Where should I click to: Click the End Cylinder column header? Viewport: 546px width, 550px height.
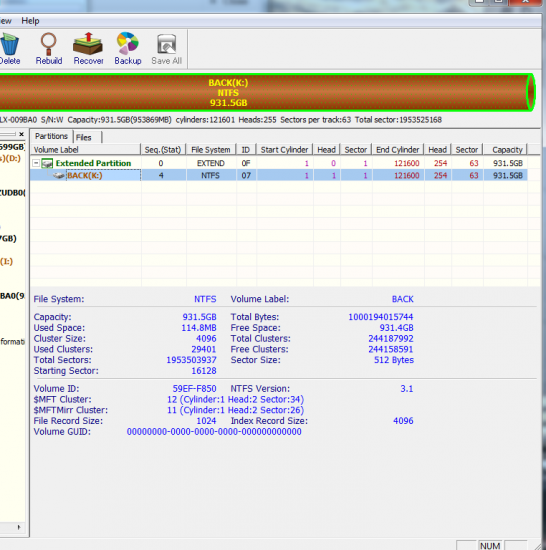[x=398, y=150]
